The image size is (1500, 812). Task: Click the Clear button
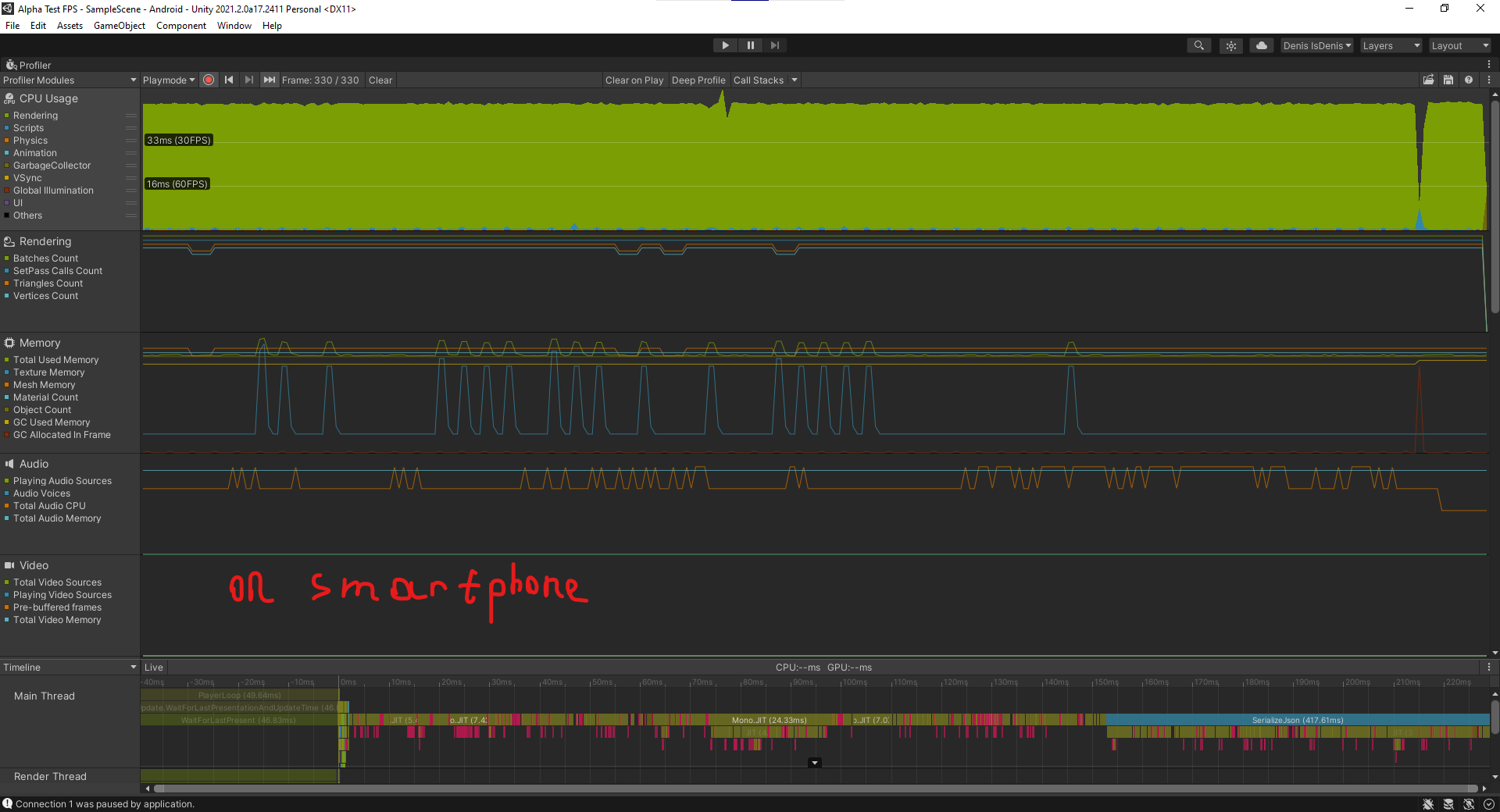click(x=380, y=80)
